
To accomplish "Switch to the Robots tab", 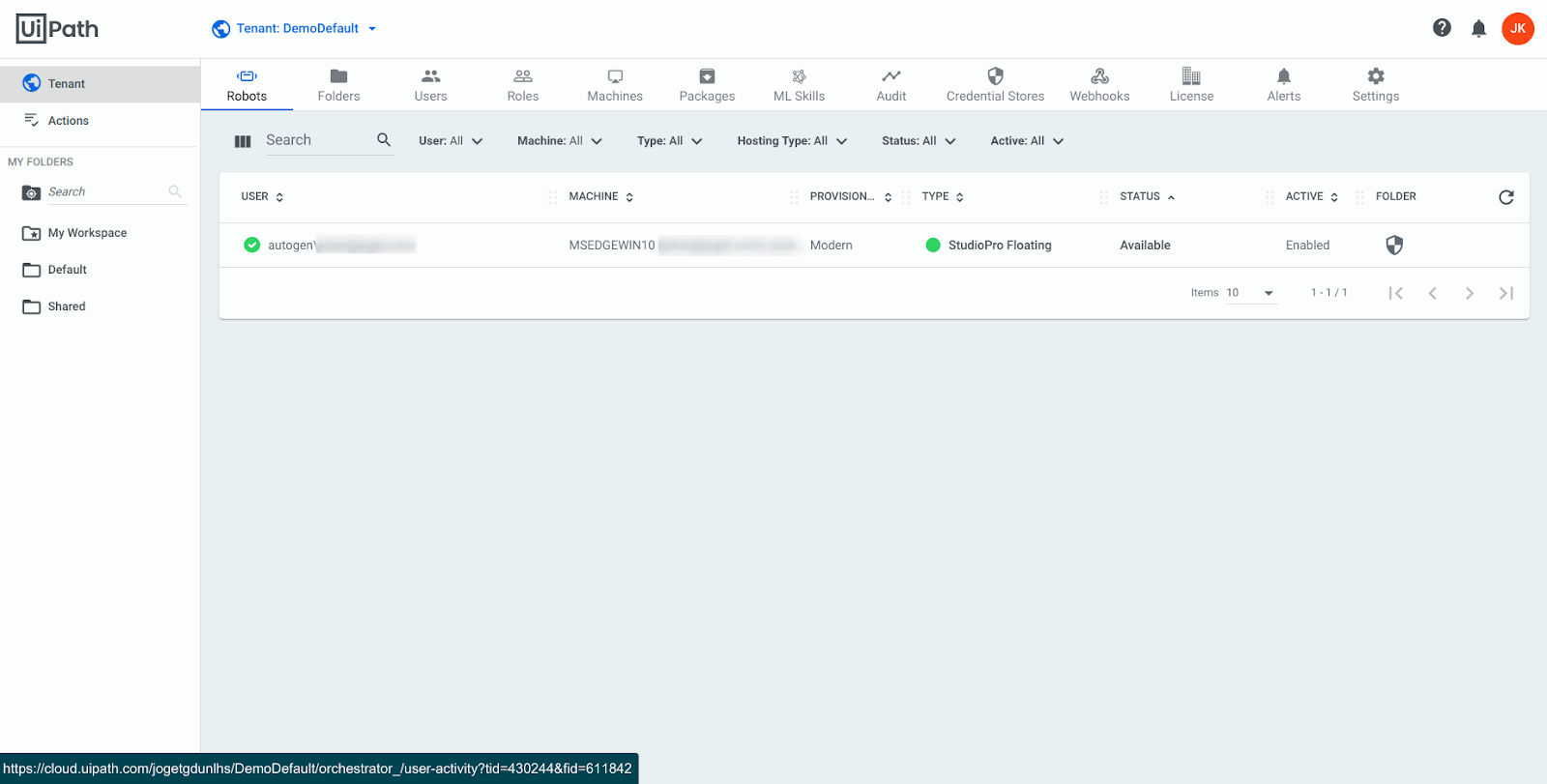I will pyautogui.click(x=247, y=85).
